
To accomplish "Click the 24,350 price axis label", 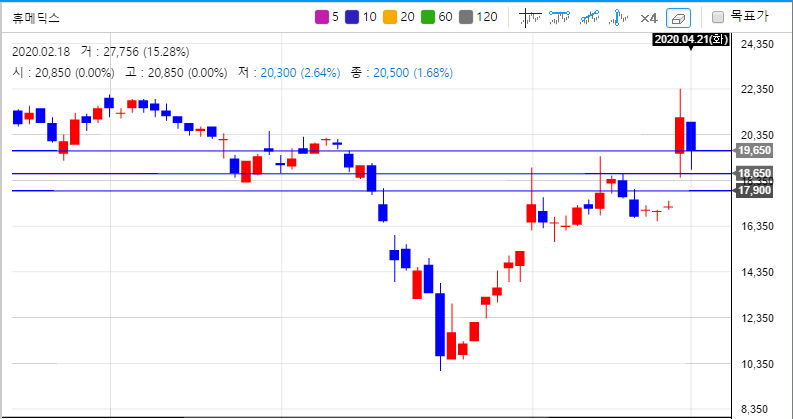I will (757, 45).
